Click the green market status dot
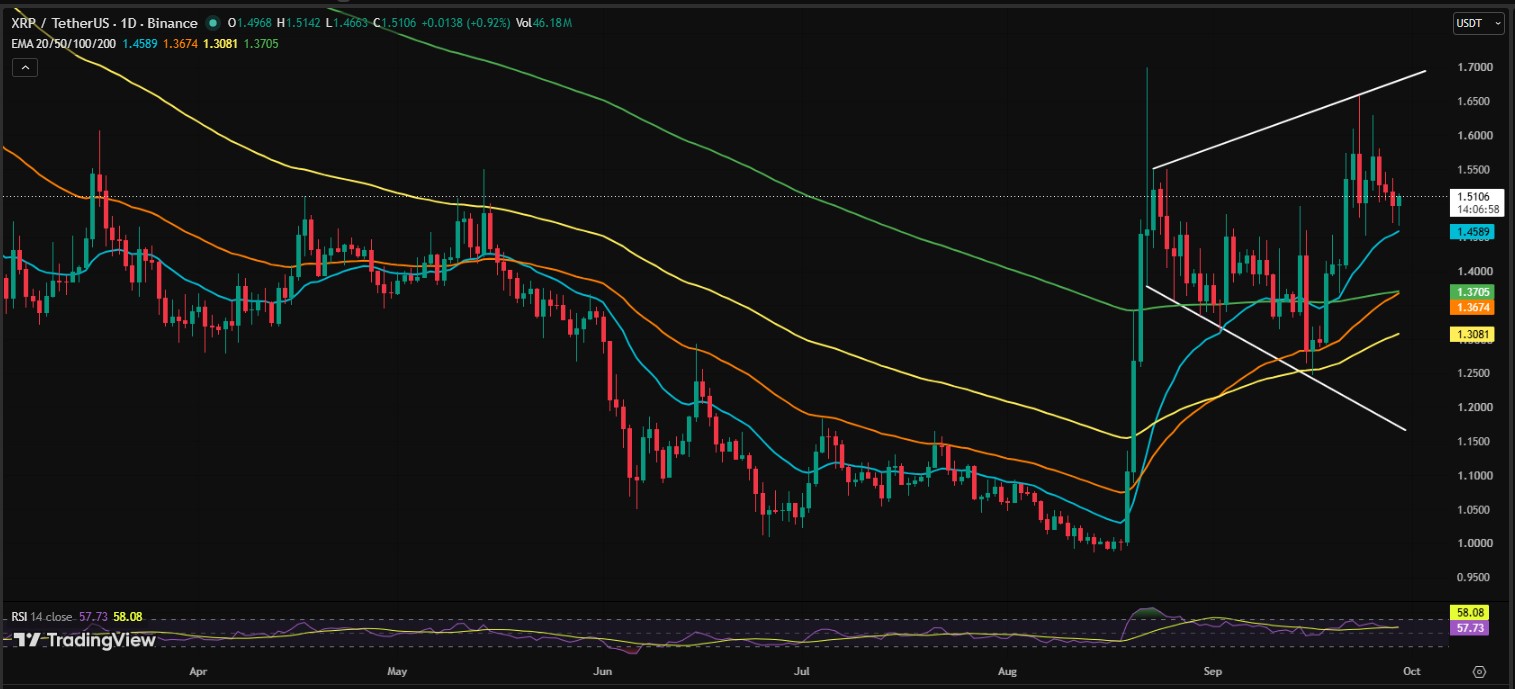Screen dimensions: 1515x689 click(x=213, y=23)
